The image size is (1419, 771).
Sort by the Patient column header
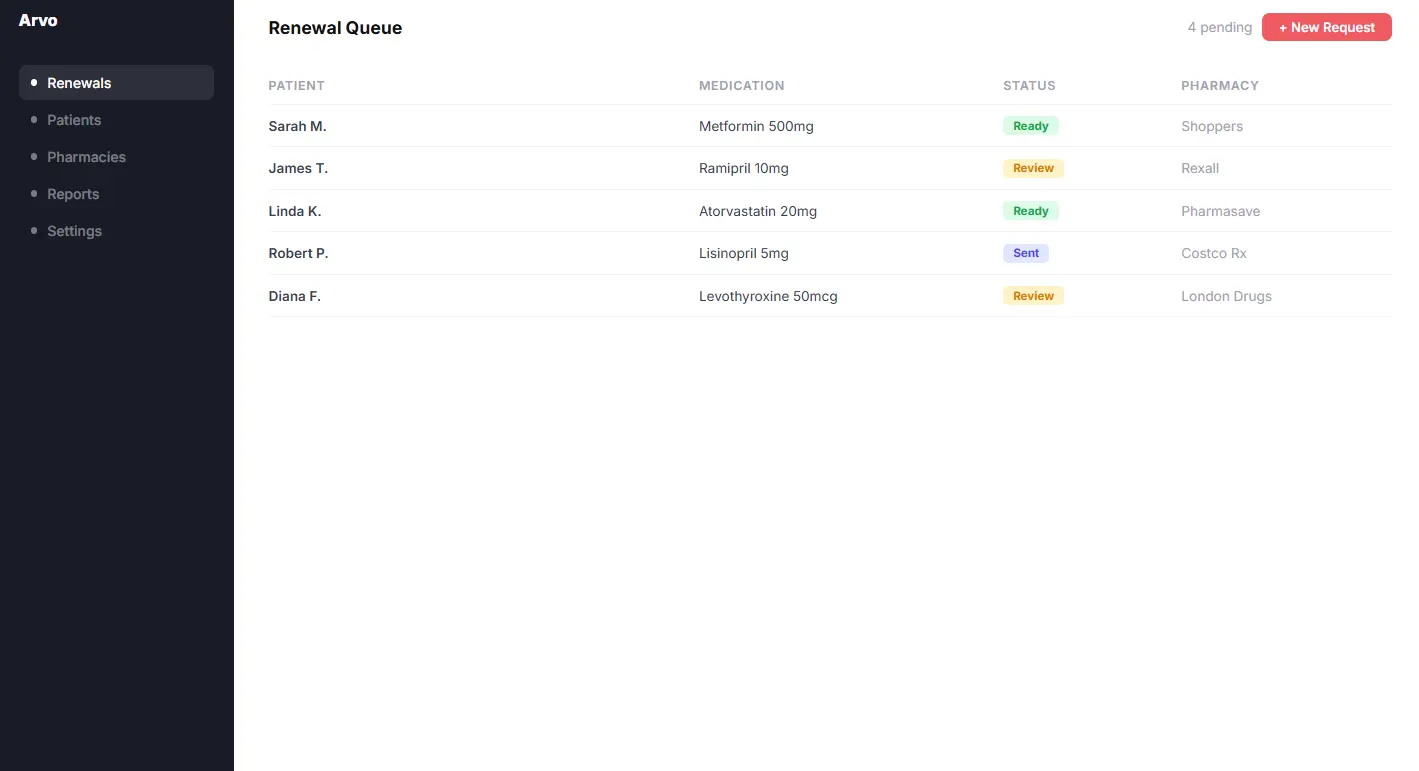coord(297,86)
